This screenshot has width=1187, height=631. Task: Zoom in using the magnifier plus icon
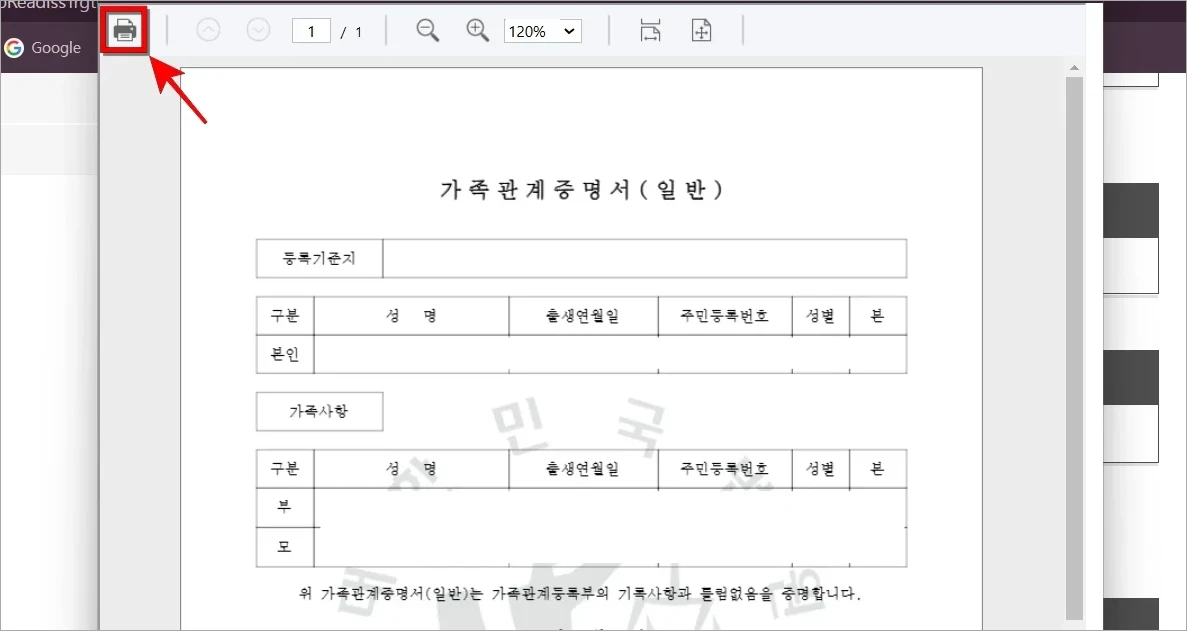pyautogui.click(x=477, y=30)
